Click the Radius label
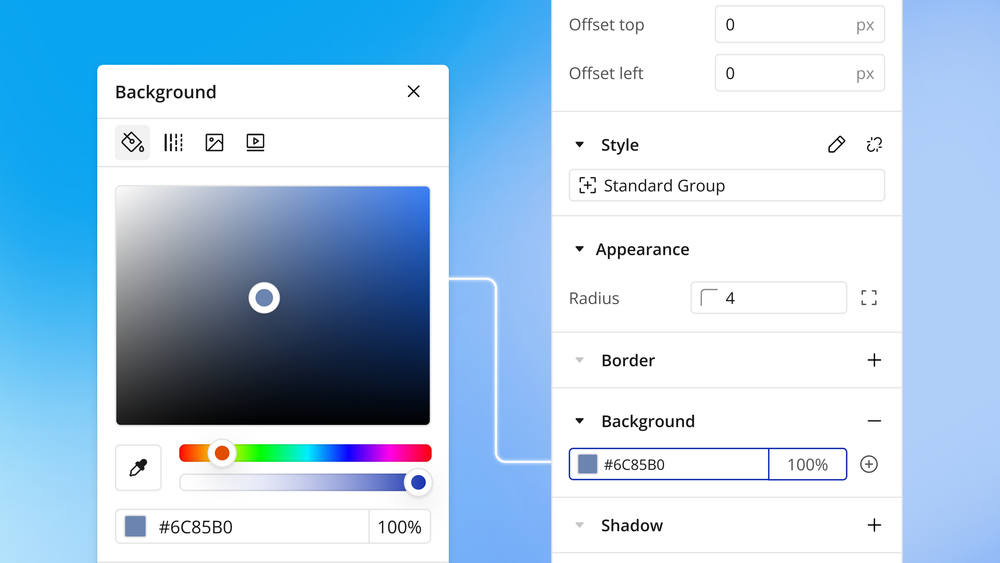The height and width of the screenshot is (563, 1000). (x=594, y=298)
